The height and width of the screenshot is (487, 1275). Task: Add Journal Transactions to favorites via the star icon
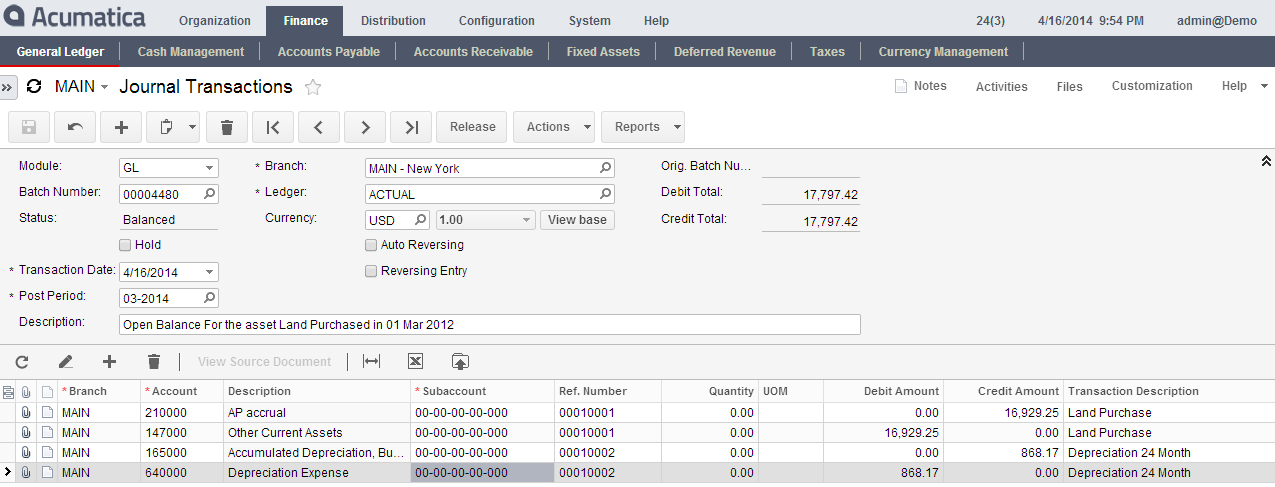click(x=313, y=87)
